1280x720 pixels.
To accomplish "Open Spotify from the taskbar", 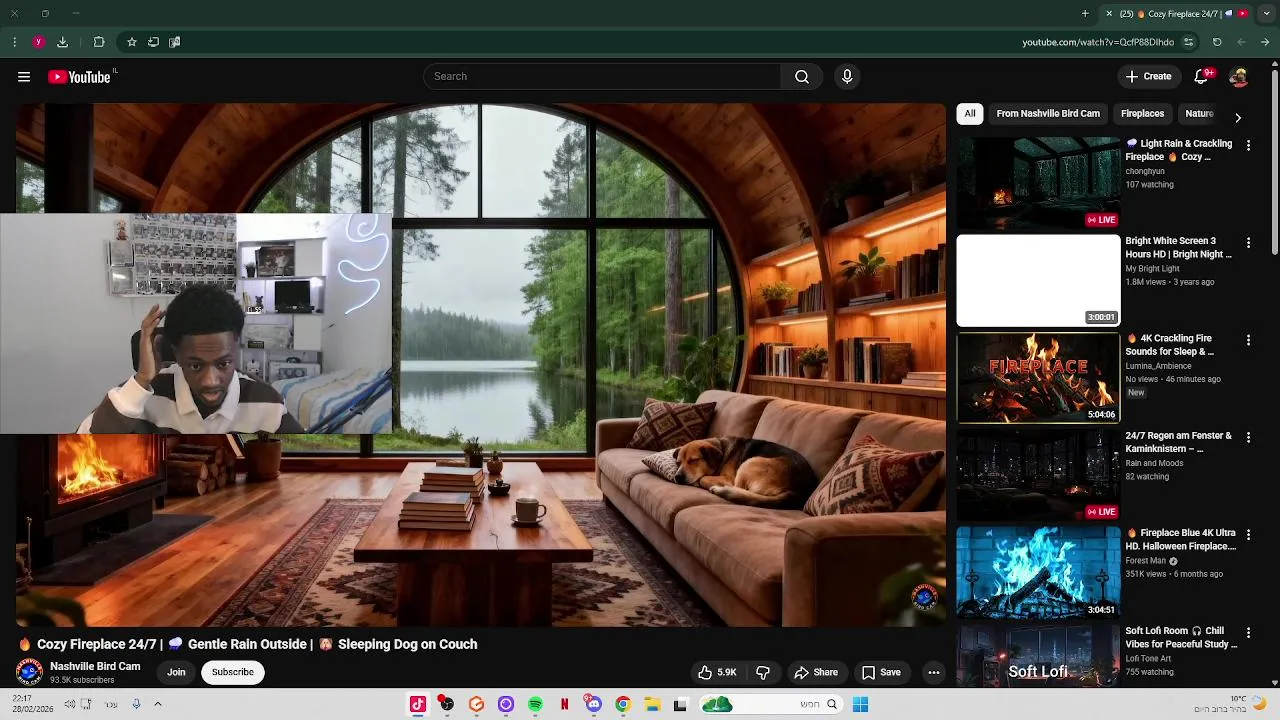I will coord(535,705).
